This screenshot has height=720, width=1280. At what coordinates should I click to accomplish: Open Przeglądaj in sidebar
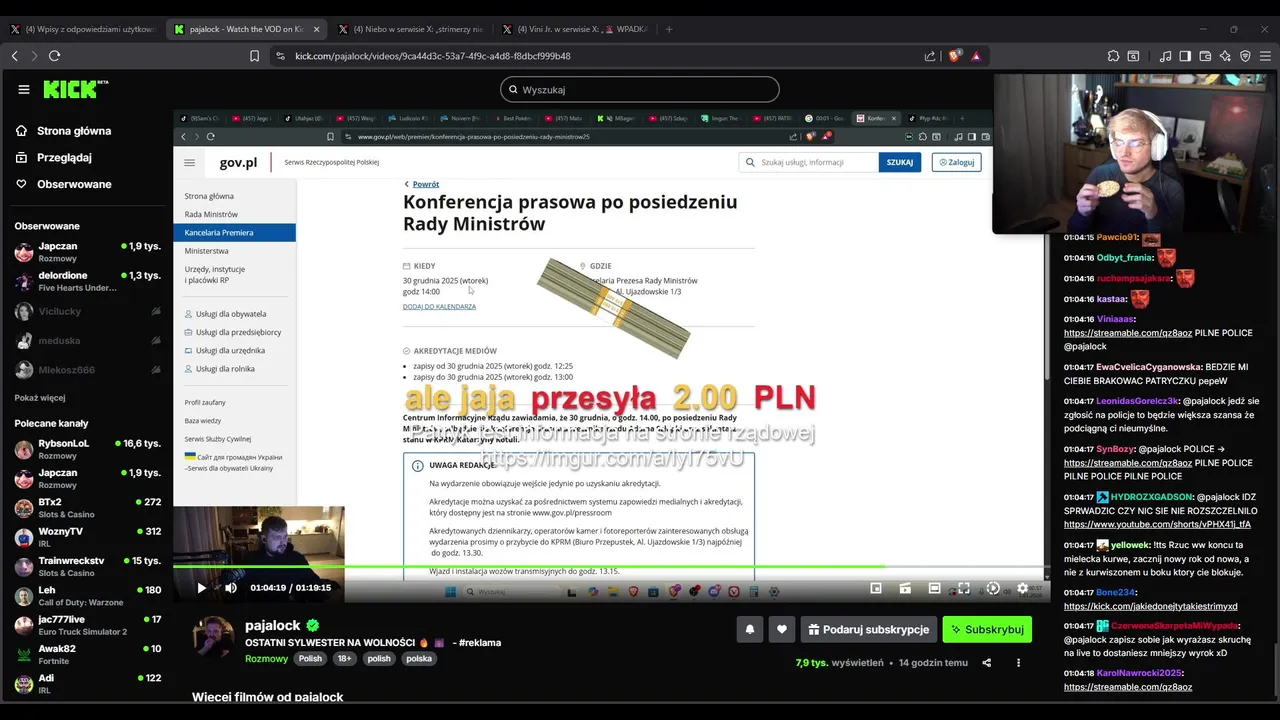coord(55,157)
